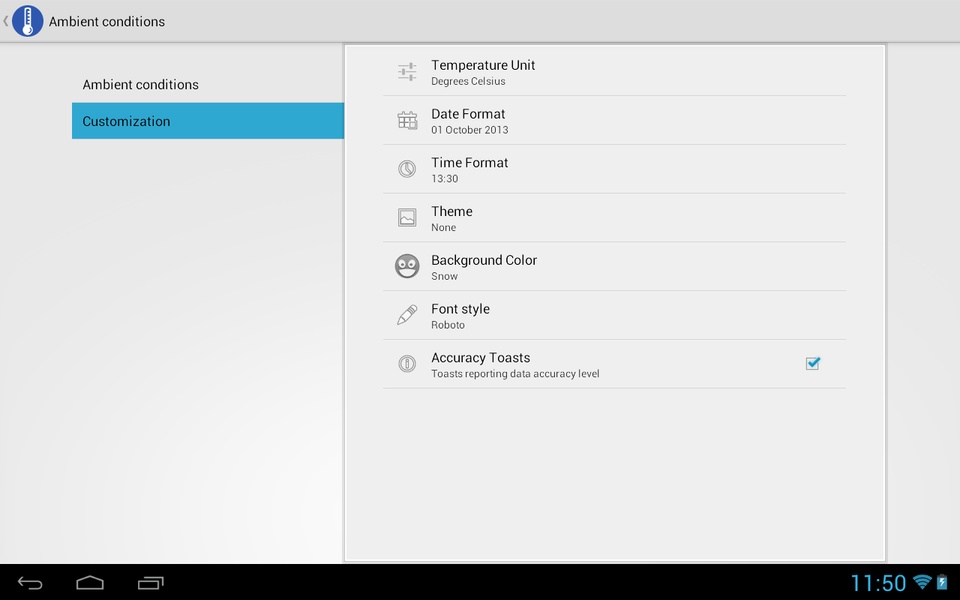Uncheck the Accuracy Toasts checkbox
Viewport: 960px width, 600px height.
812,364
